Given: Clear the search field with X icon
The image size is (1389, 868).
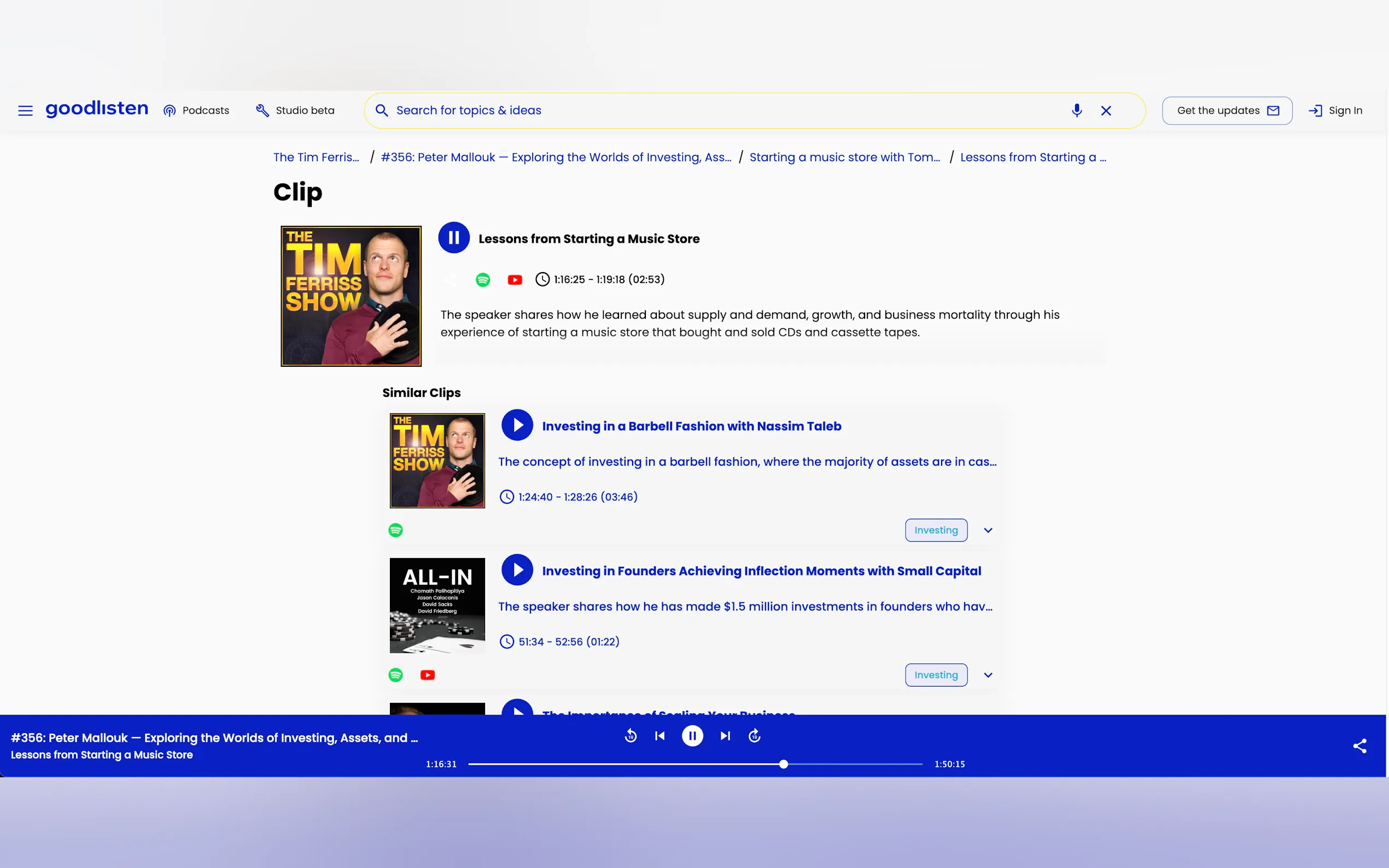Looking at the screenshot, I should pos(1106,110).
